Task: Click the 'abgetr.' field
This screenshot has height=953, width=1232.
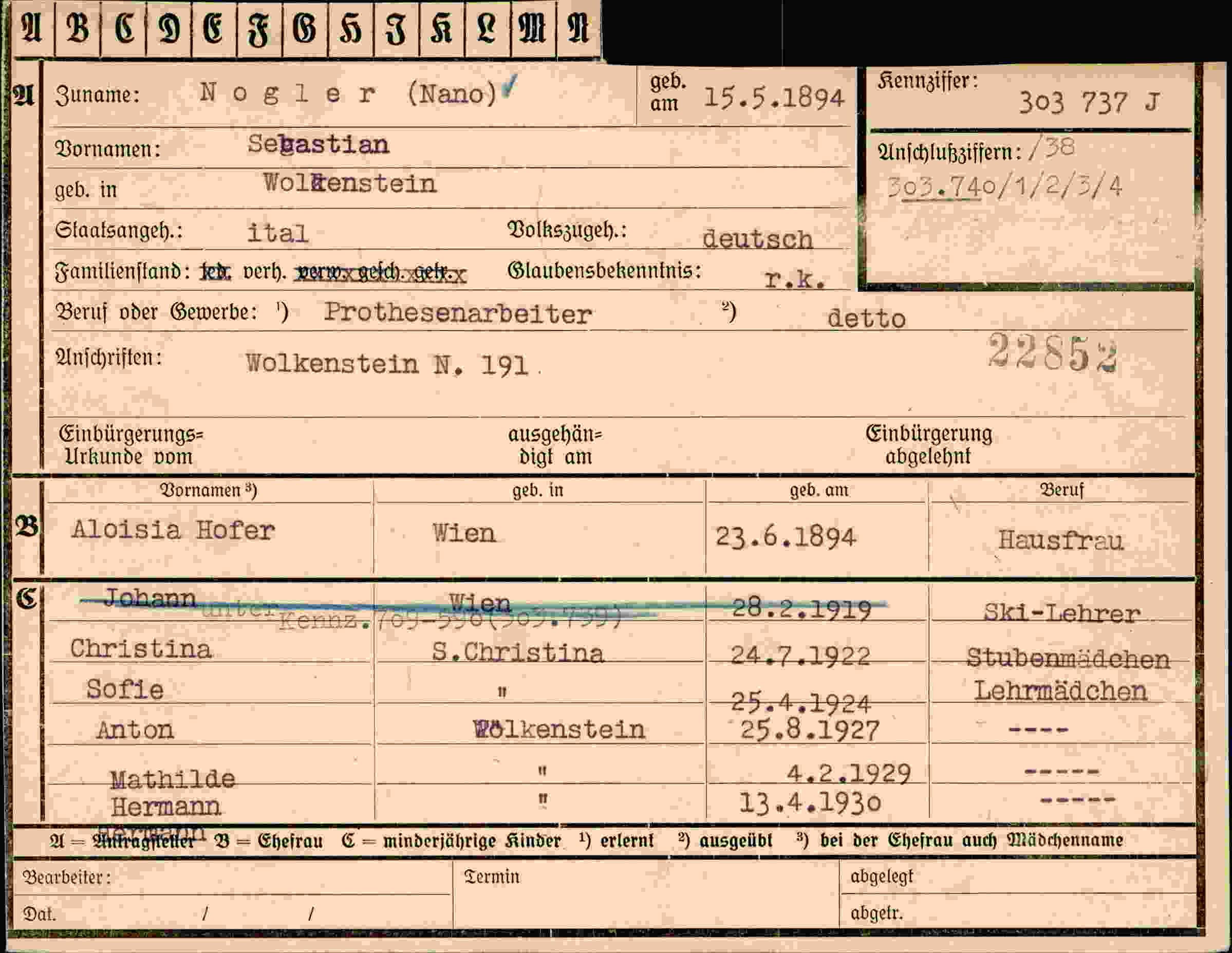Action: point(1018,911)
